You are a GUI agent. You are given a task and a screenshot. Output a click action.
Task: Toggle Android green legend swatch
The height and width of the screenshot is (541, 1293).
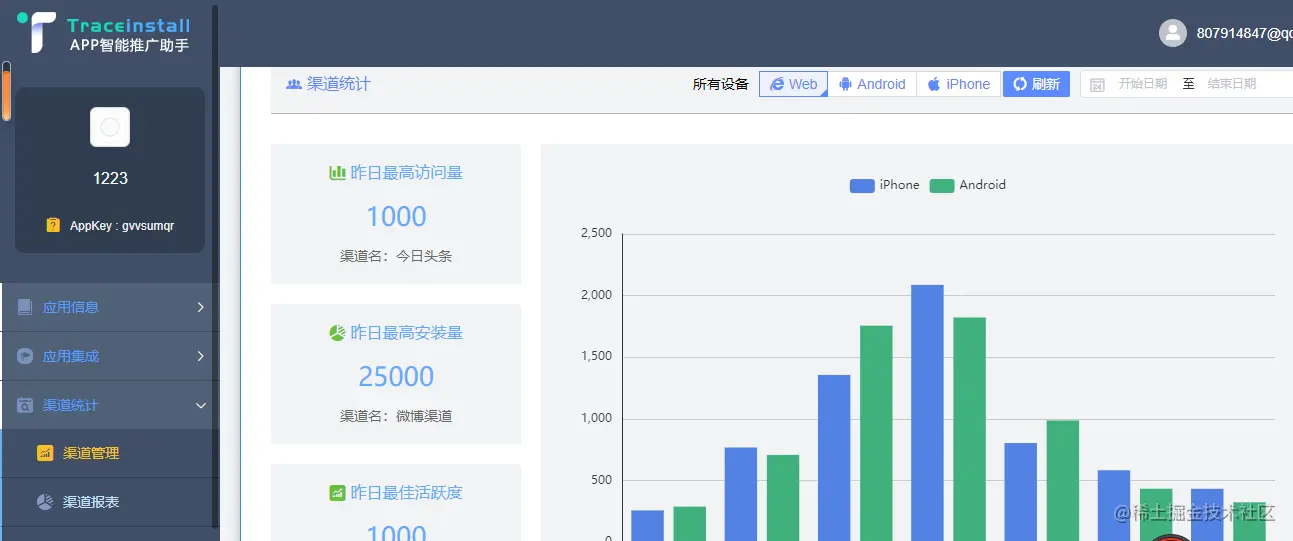coord(942,185)
